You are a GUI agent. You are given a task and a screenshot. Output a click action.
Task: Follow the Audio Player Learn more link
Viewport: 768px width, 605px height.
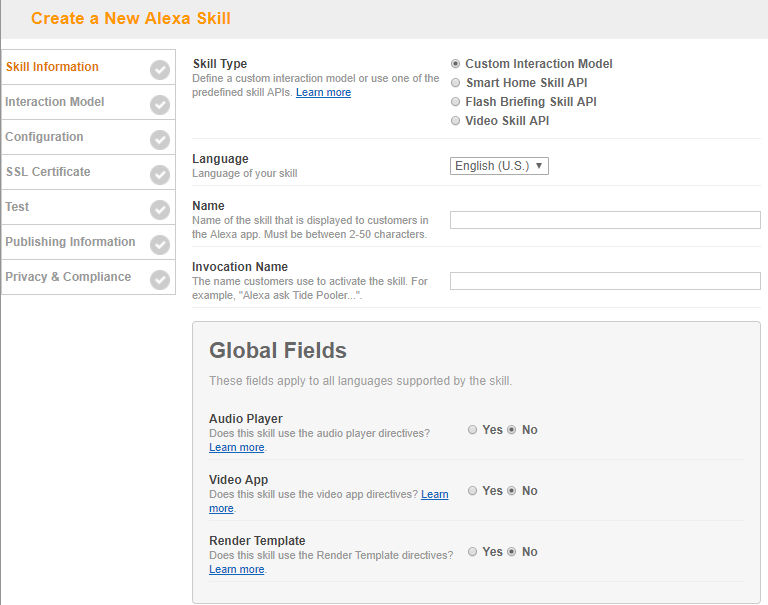pos(236,448)
